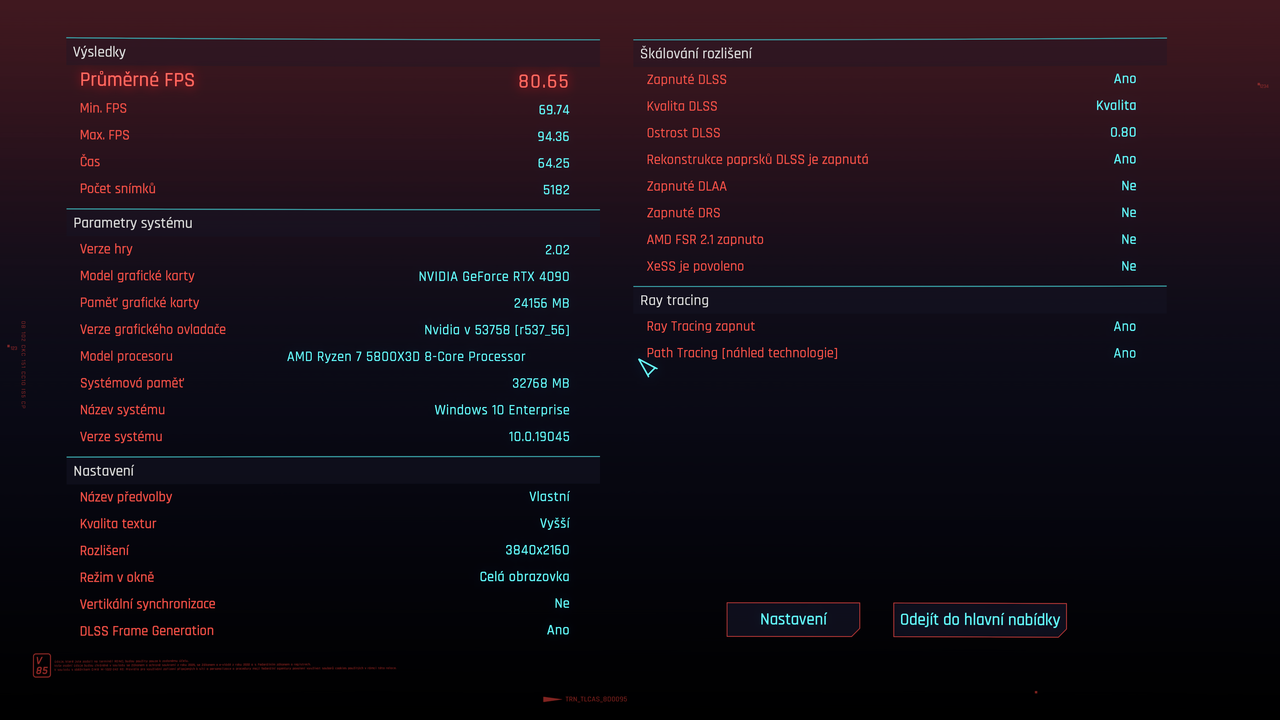The width and height of the screenshot is (1280, 720).
Task: Click the V 85 badge icon
Action: [x=41, y=665]
